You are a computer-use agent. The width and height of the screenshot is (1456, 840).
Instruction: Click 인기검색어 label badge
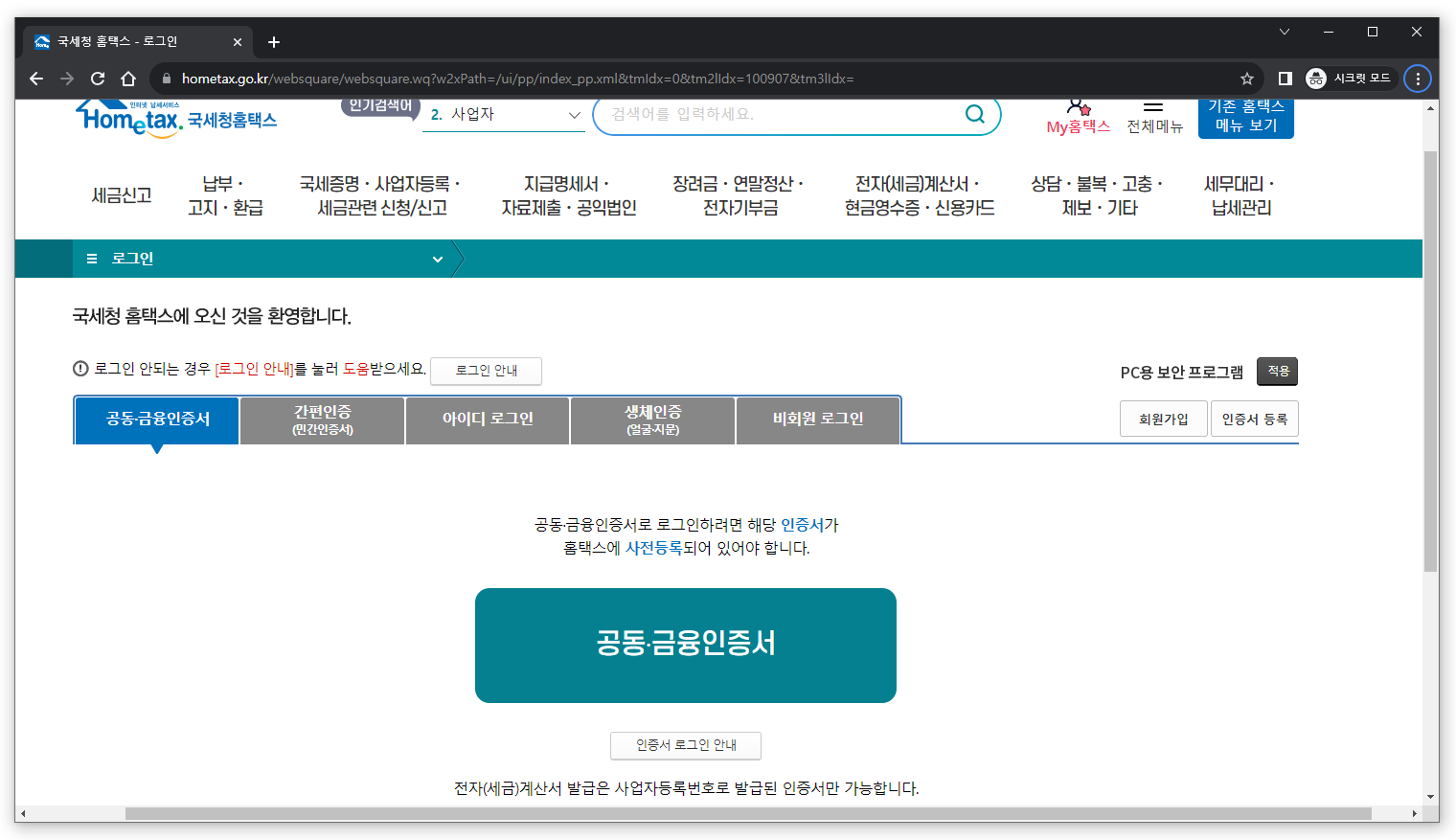click(380, 106)
